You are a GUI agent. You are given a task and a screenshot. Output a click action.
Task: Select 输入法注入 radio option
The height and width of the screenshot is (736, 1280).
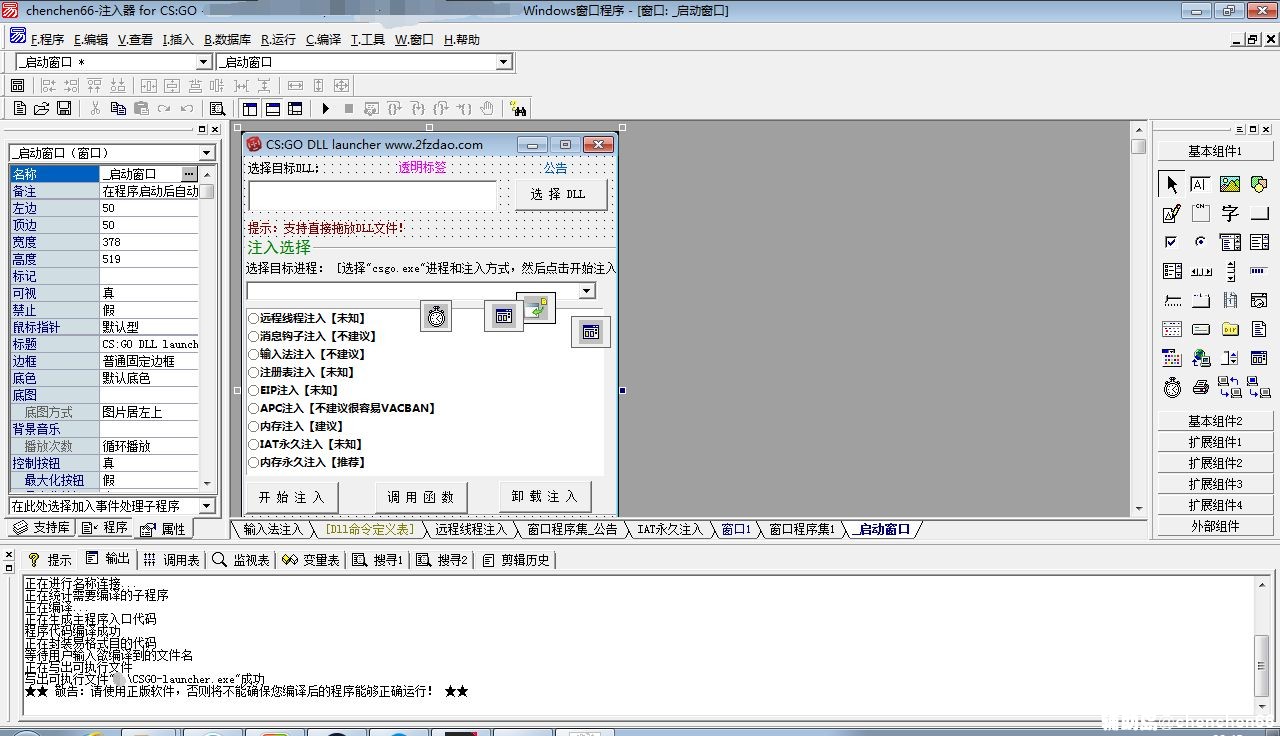pyautogui.click(x=307, y=354)
